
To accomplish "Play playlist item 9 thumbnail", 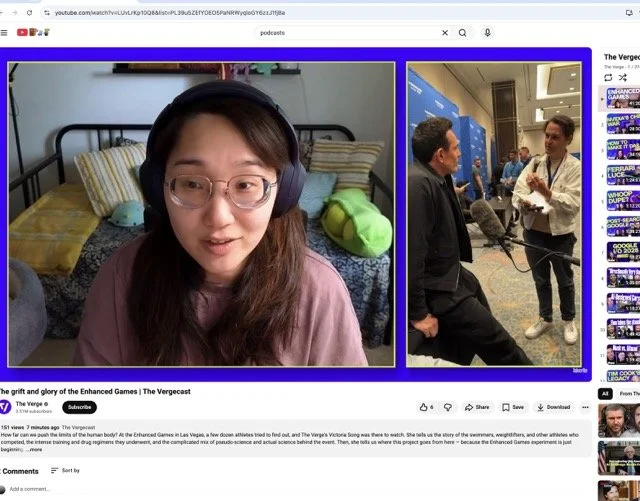I will click(x=623, y=303).
